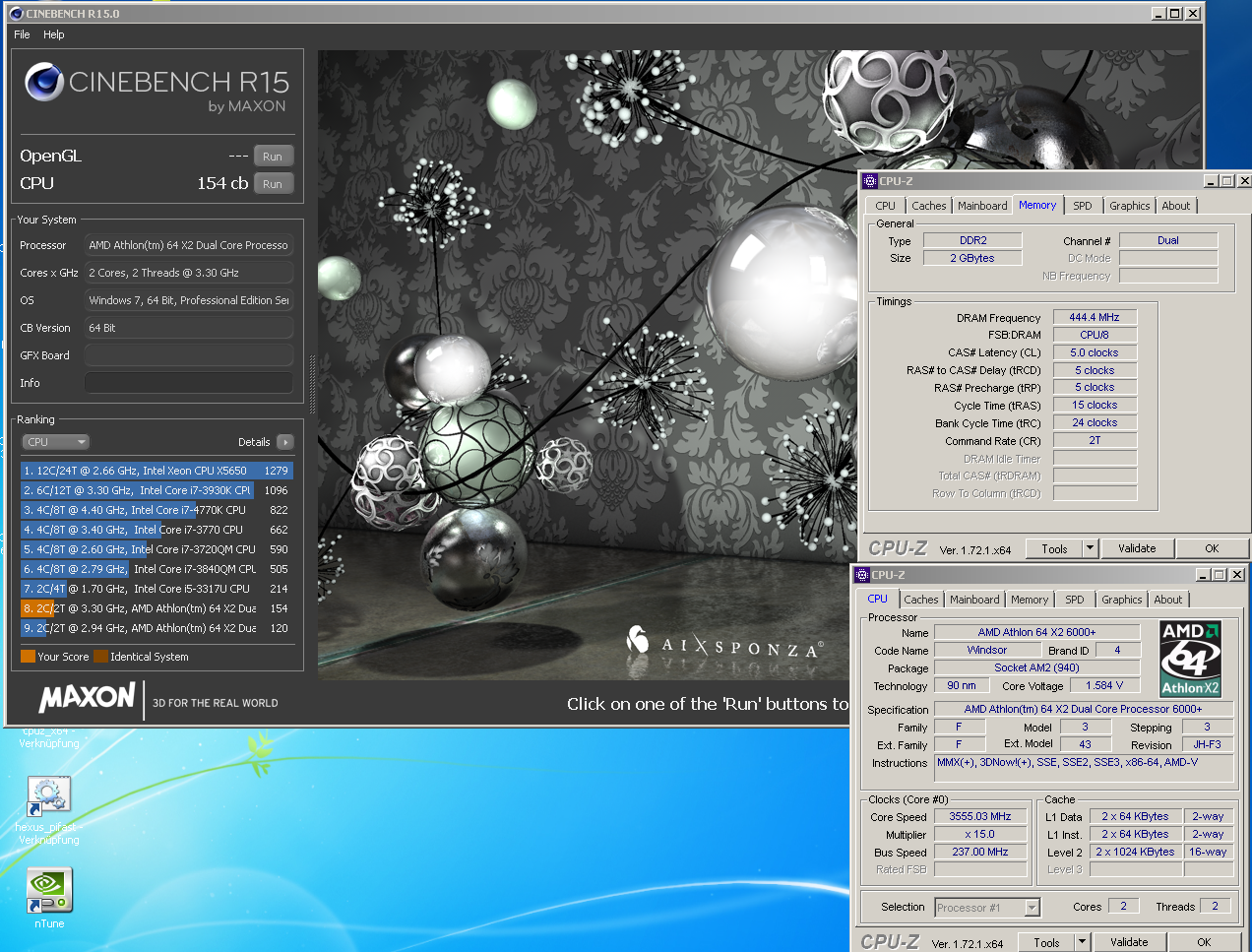Viewport: 1252px width, 952px height.
Task: Click the Cinebench R15 sphere logo
Action: tap(44, 82)
